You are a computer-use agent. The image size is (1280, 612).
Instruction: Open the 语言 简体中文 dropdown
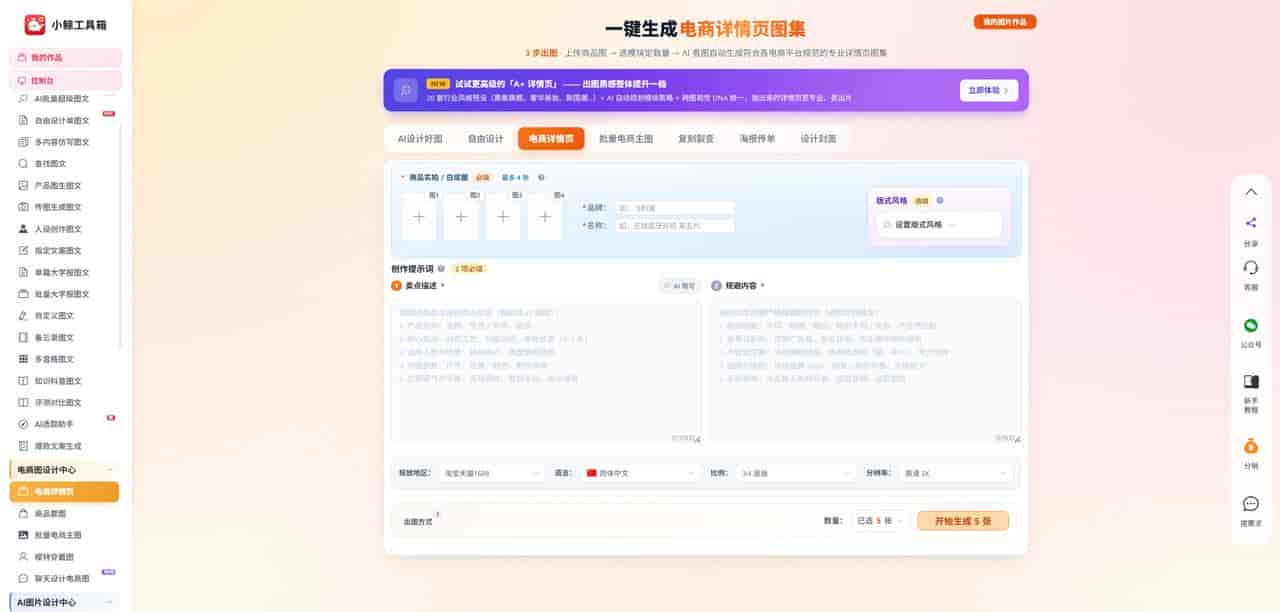pyautogui.click(x=640, y=473)
